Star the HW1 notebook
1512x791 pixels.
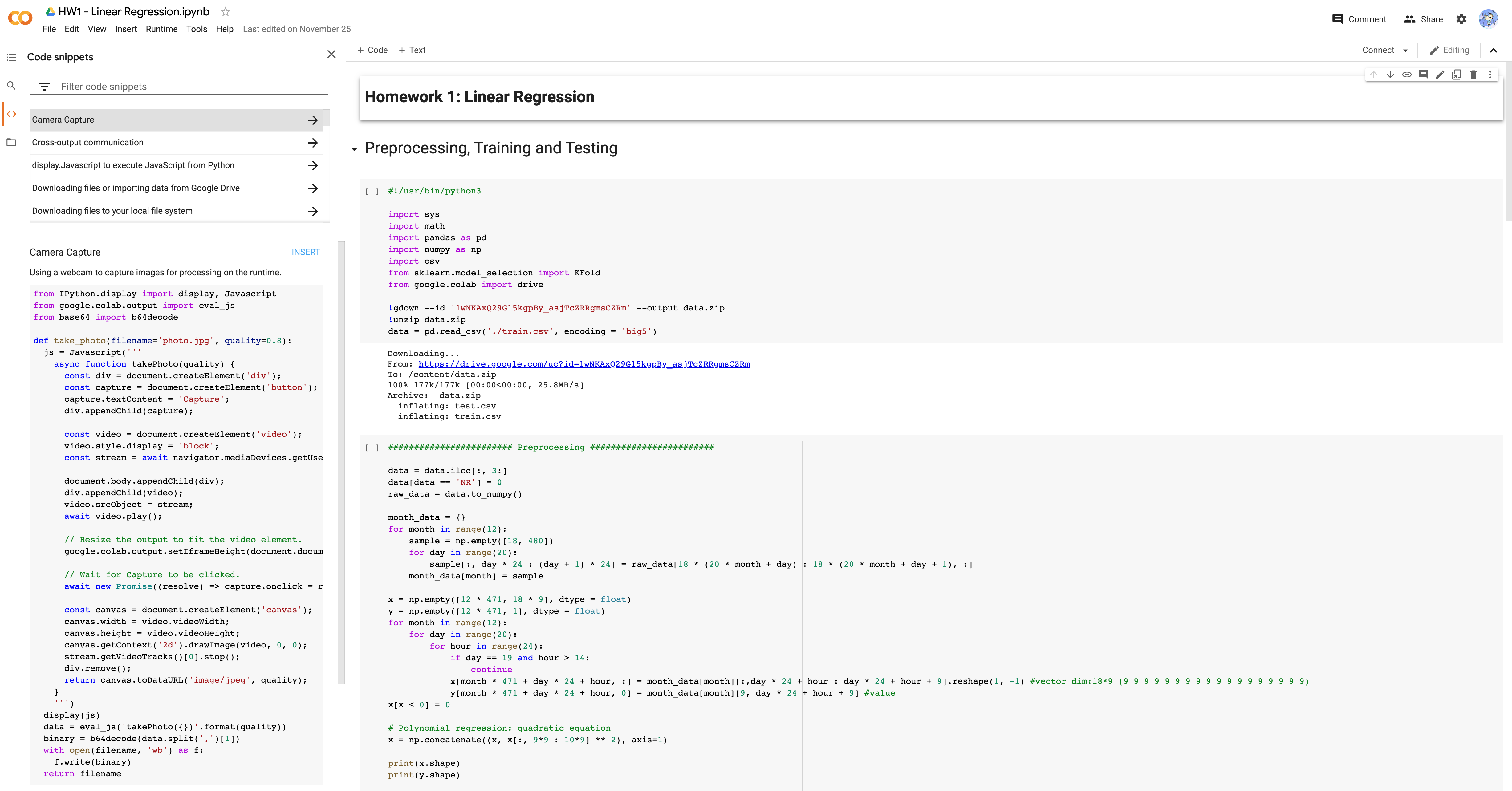pos(225,11)
